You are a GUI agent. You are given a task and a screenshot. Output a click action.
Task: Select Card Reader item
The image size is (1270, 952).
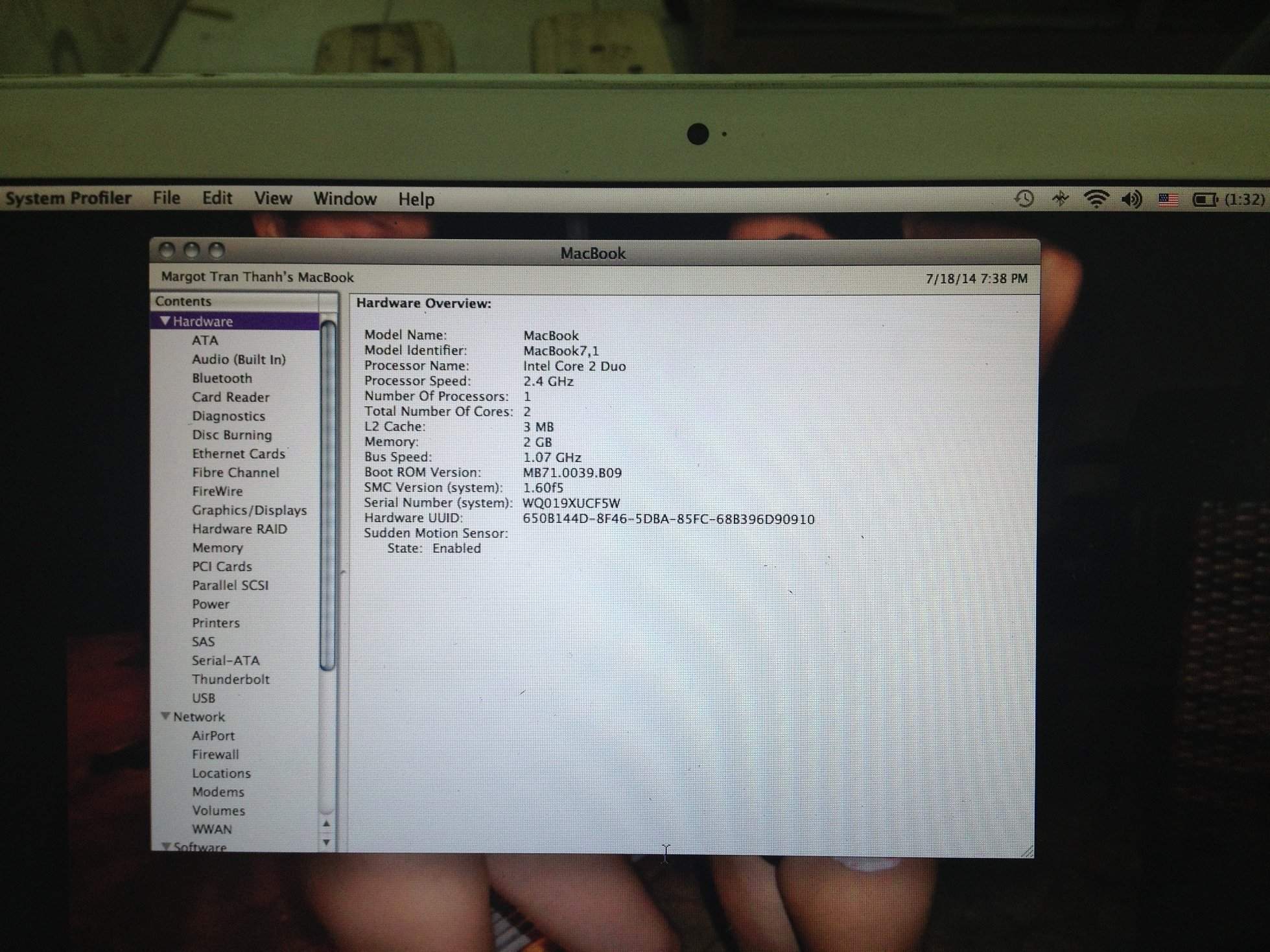point(230,397)
